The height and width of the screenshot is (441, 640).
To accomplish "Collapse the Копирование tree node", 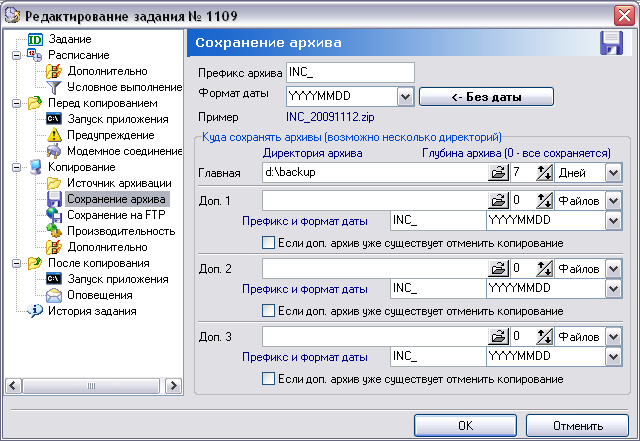I will [x=17, y=167].
